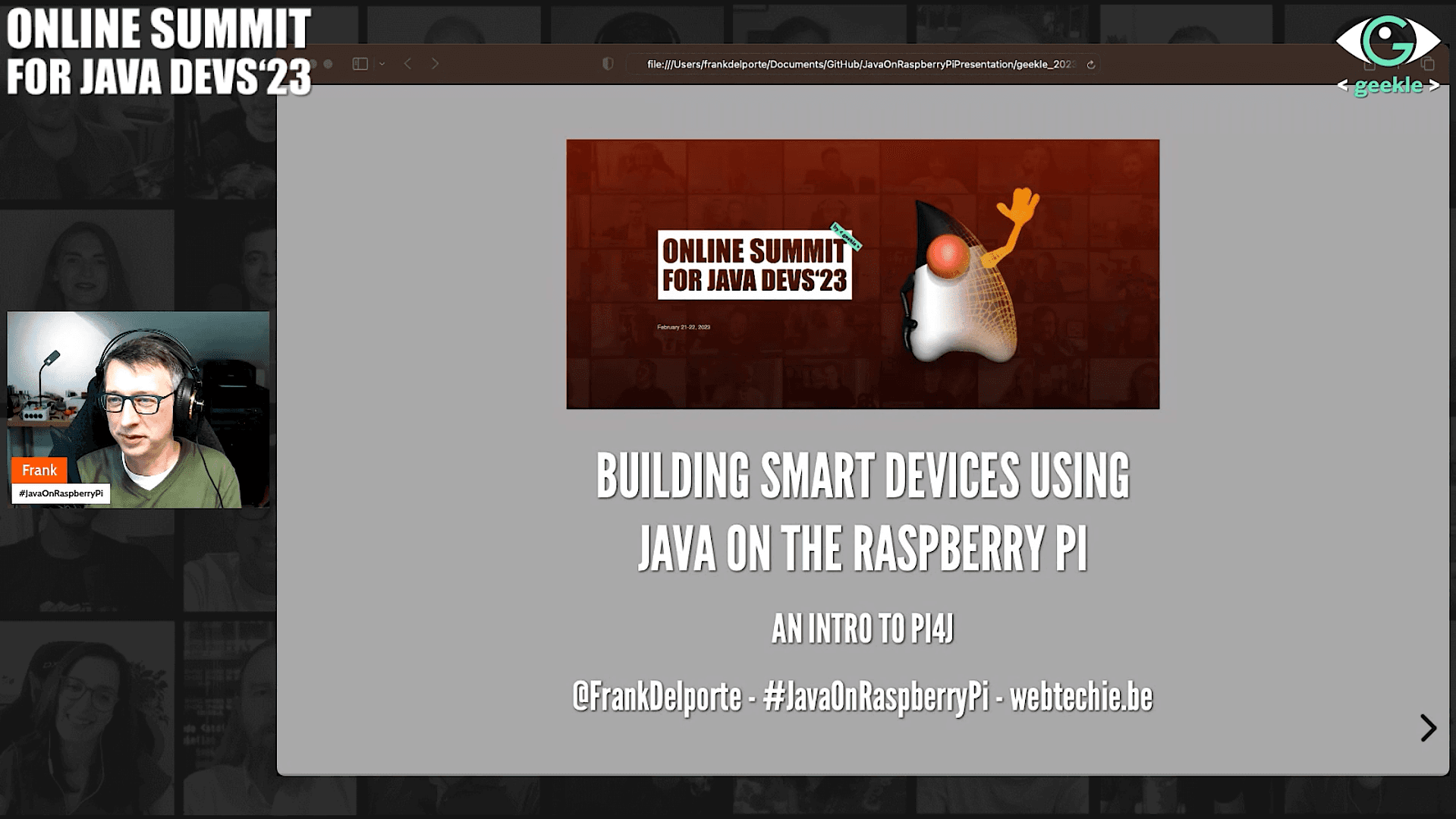Click the "@FrankDelporte" handle text
The height and width of the screenshot is (819, 1456).
(656, 697)
